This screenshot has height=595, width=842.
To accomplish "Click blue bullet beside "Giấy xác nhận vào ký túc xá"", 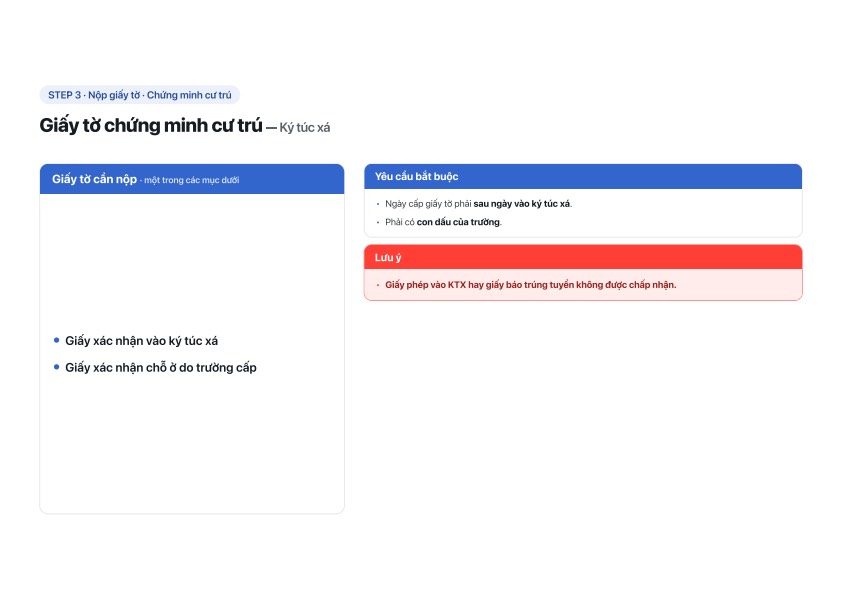I will coord(56,340).
